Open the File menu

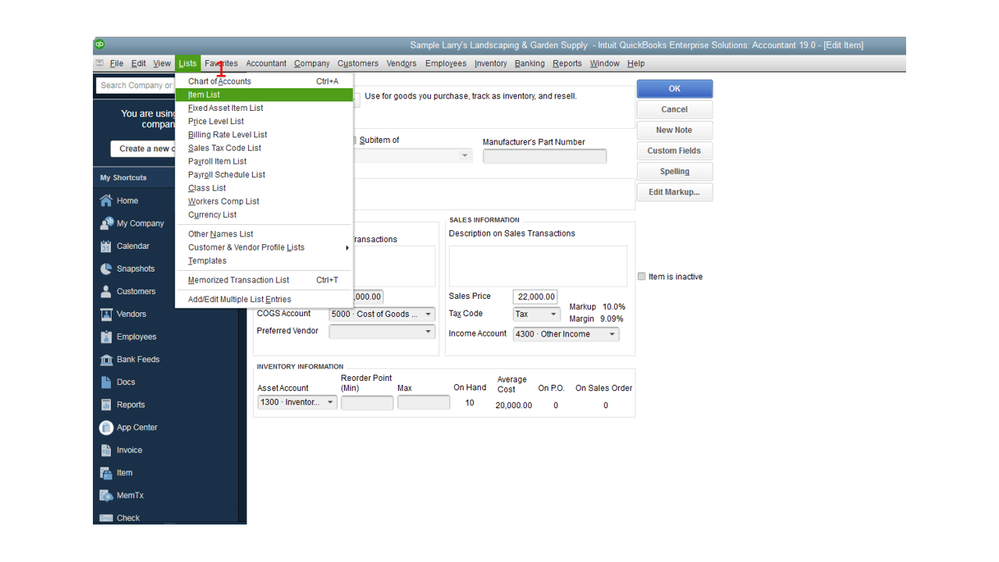(x=117, y=63)
